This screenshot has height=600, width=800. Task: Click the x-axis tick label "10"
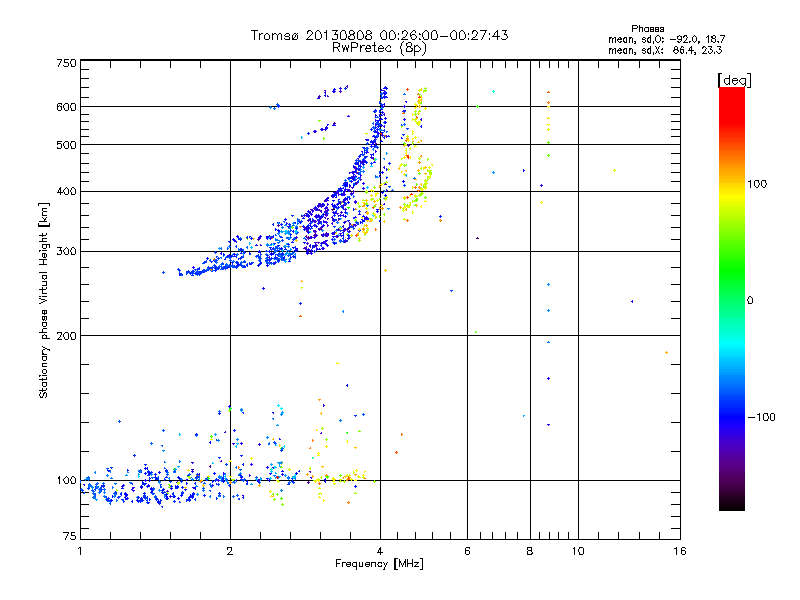pyautogui.click(x=578, y=551)
